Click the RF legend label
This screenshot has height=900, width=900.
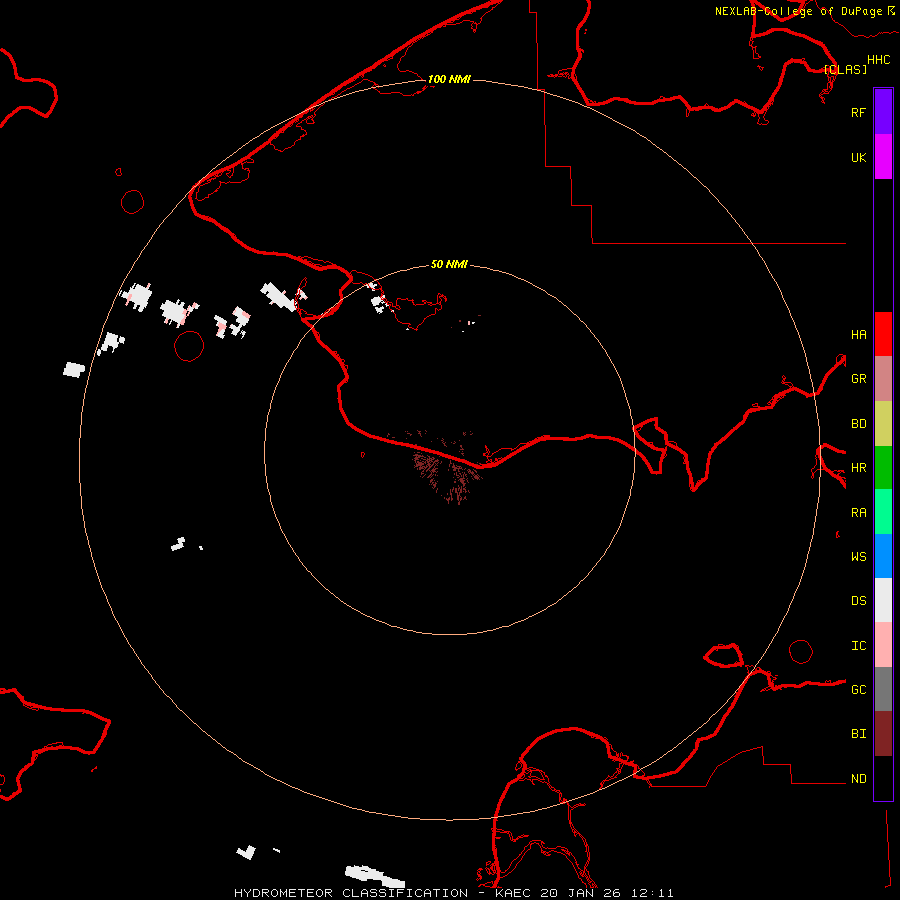point(858,112)
